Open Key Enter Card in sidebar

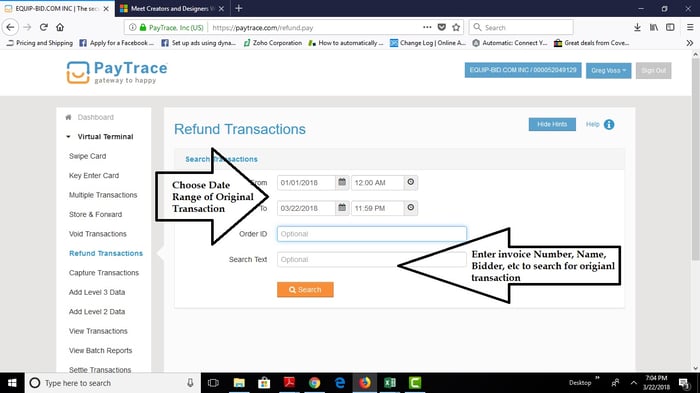[x=94, y=176]
